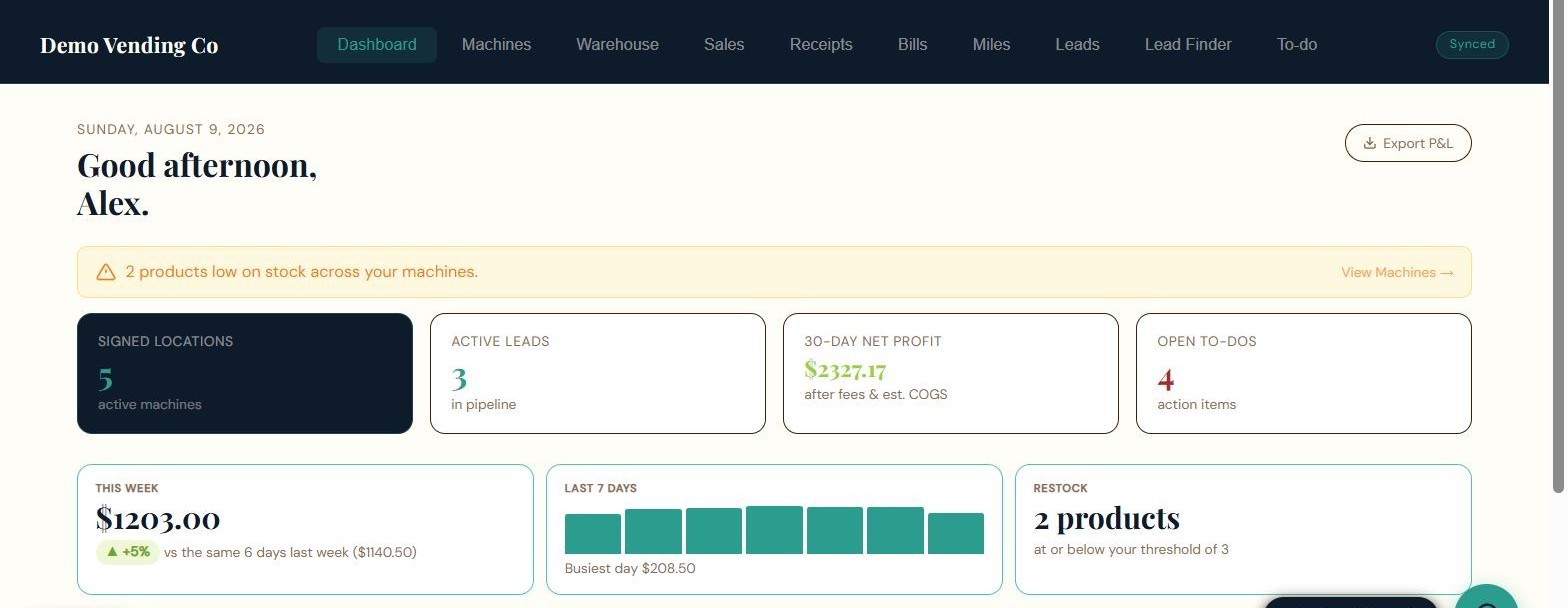The image size is (1568, 608).
Task: Open the Sales tab
Action: click(x=724, y=45)
